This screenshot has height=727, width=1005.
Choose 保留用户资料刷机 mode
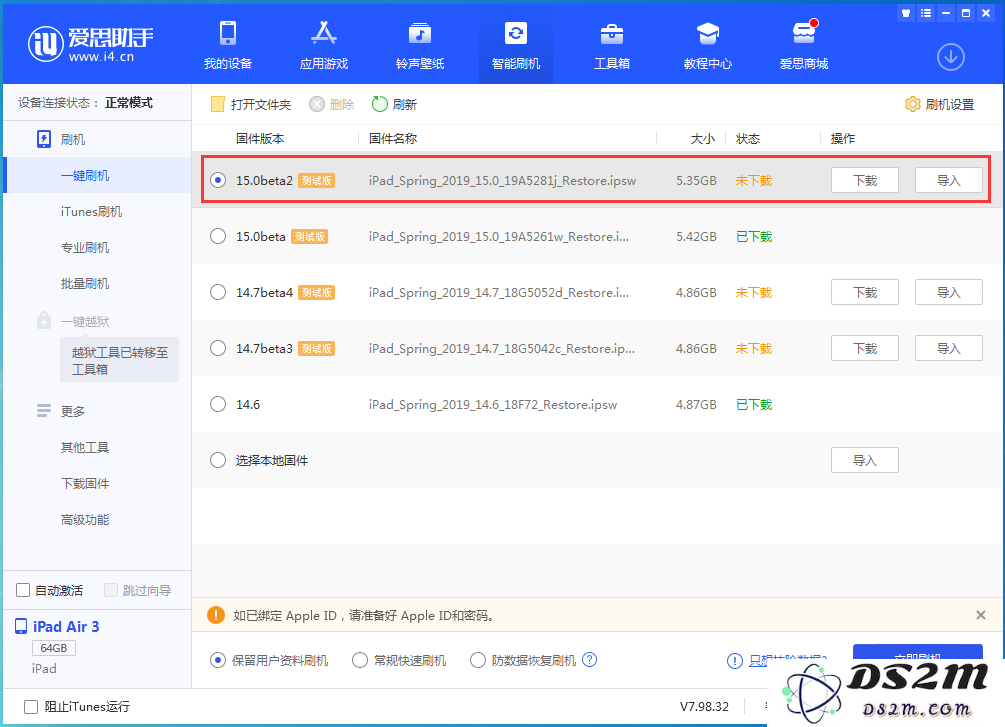pyautogui.click(x=218, y=660)
